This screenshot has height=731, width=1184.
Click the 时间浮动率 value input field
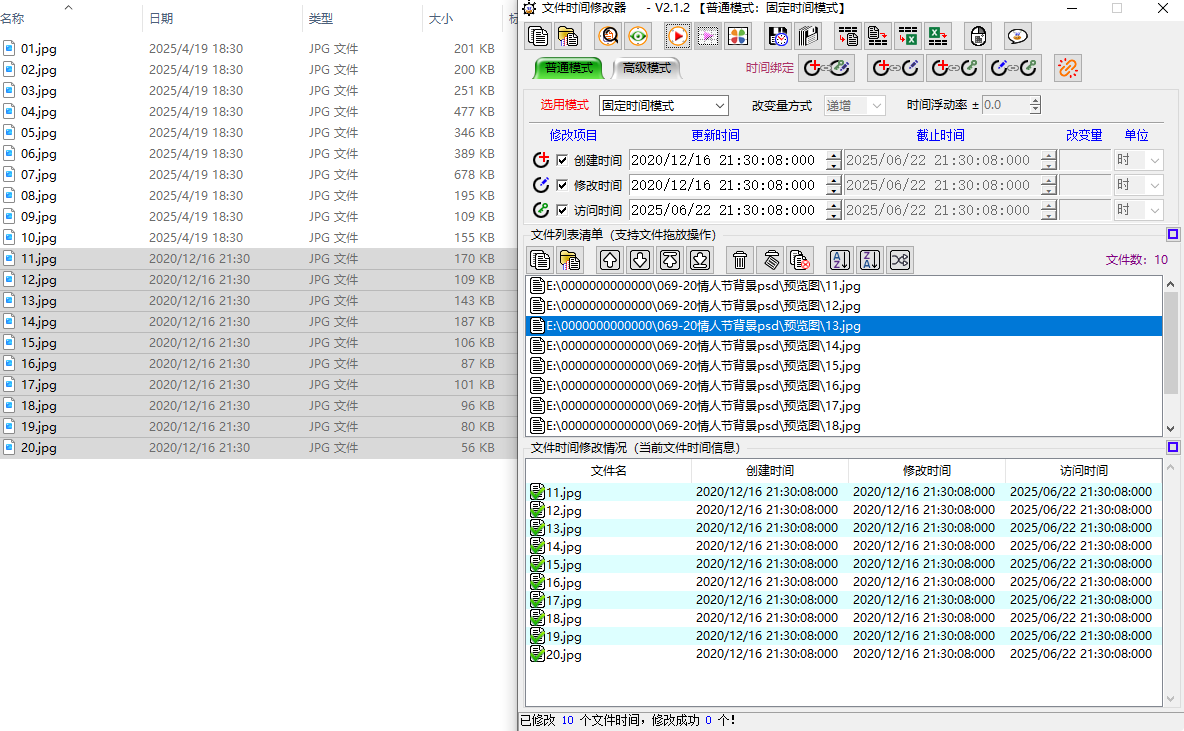coord(1005,105)
